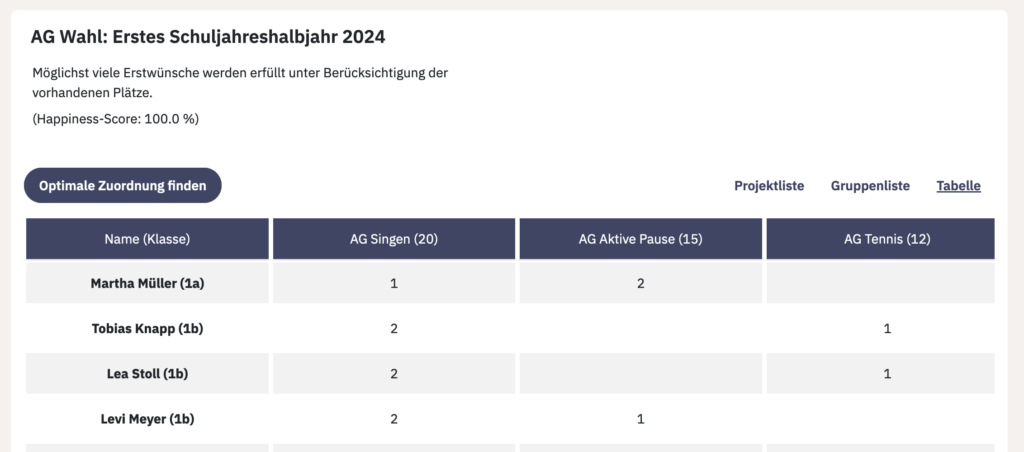Switch to the Projektliste view
Image resolution: width=1024 pixels, height=452 pixels.
769,186
